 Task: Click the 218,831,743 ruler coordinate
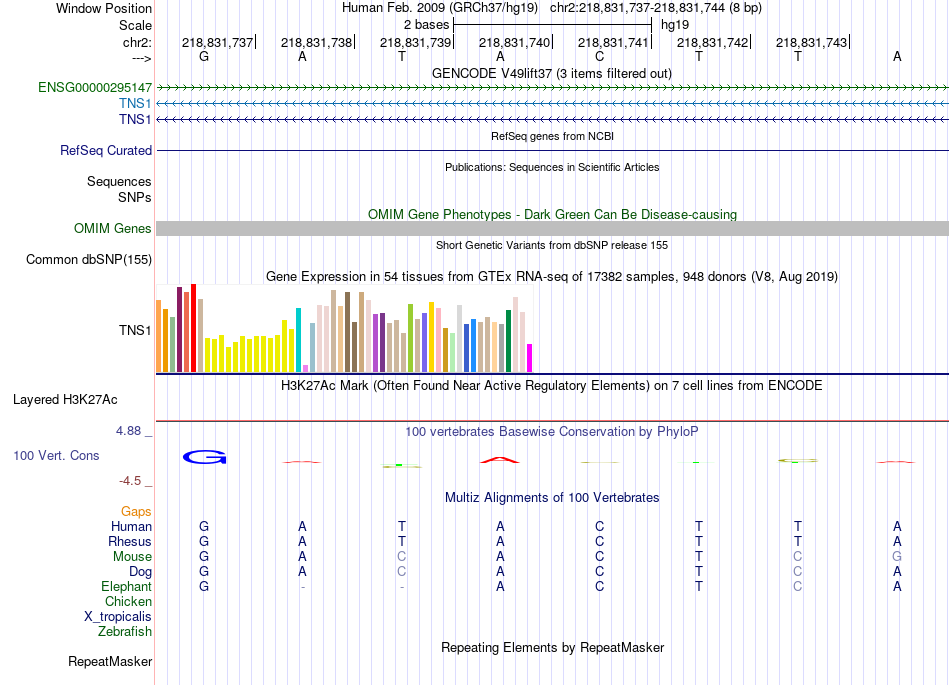811,42
